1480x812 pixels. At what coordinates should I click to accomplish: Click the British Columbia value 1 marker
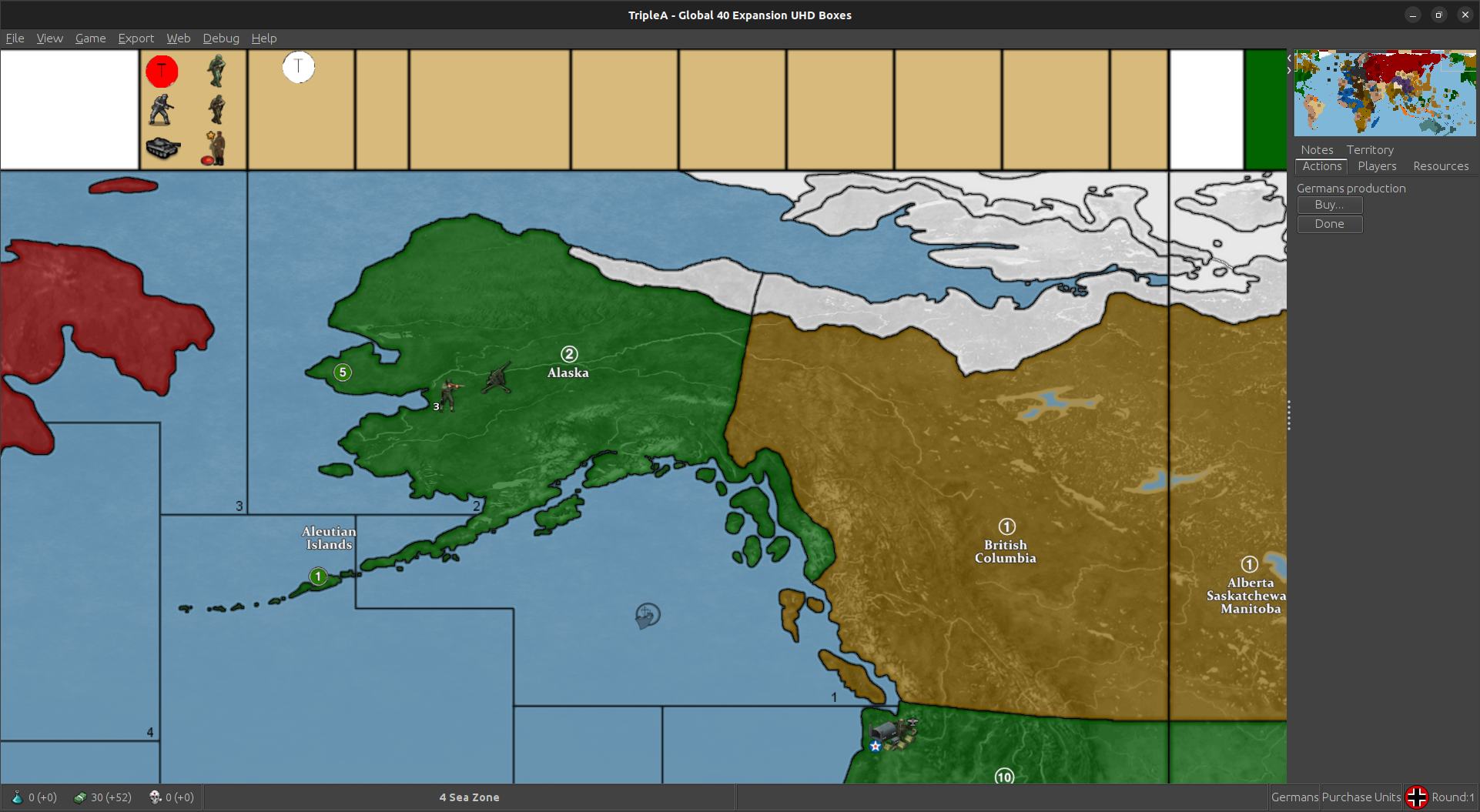[x=1007, y=526]
